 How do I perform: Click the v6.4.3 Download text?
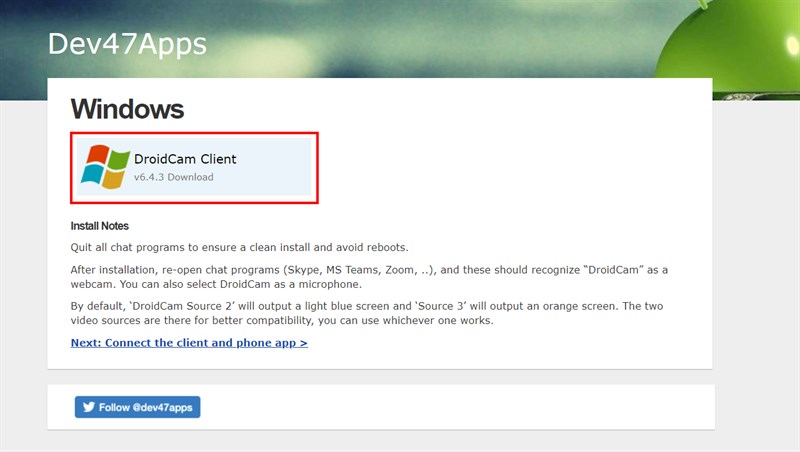(x=173, y=177)
